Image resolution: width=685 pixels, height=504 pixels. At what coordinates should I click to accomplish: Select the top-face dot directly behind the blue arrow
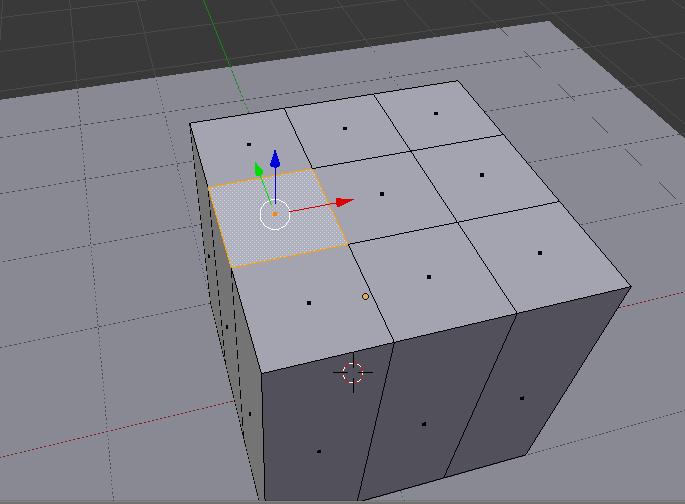point(249,144)
